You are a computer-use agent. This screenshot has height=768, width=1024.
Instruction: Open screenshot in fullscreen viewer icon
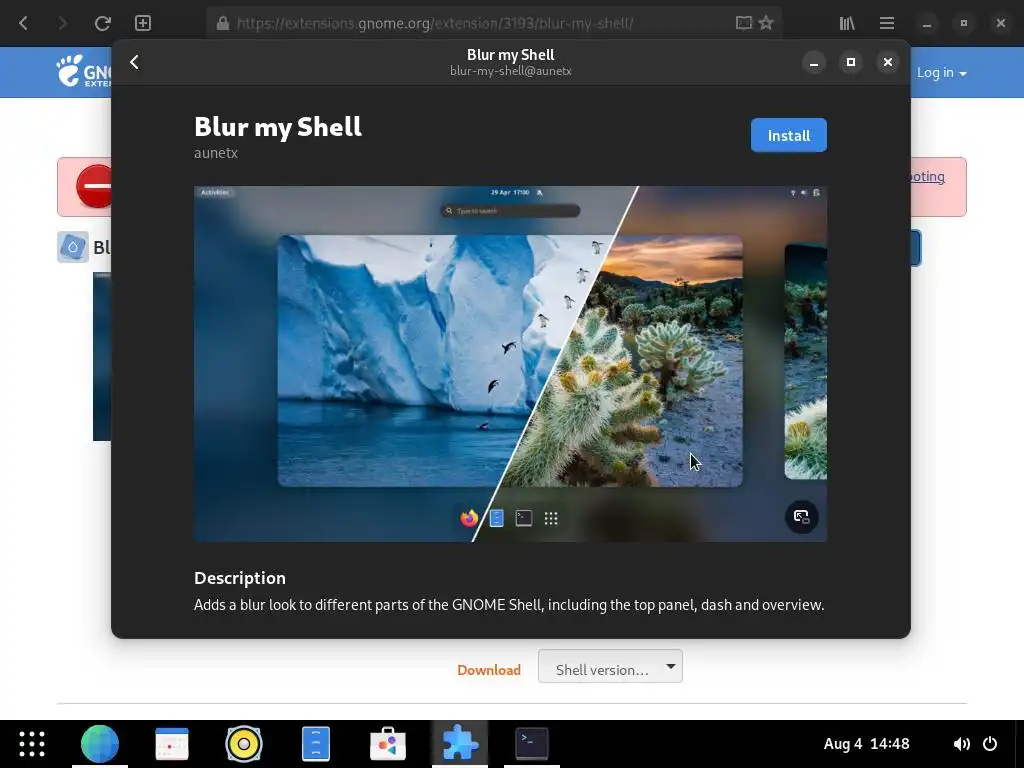tap(801, 517)
